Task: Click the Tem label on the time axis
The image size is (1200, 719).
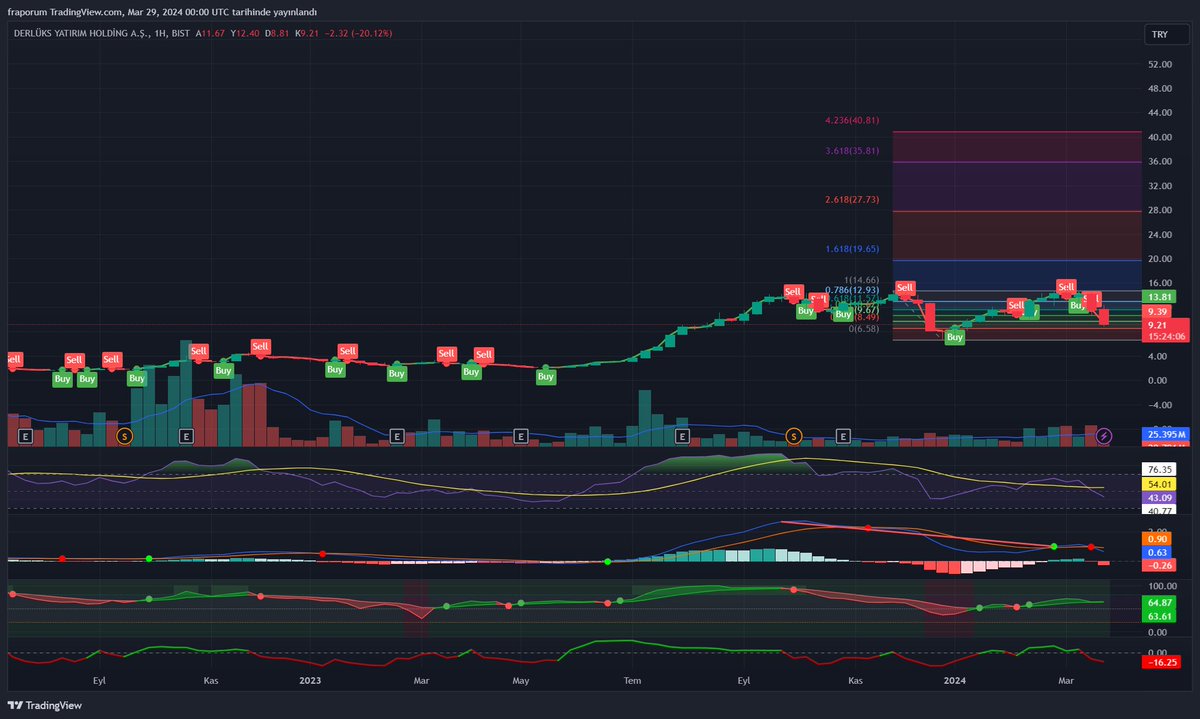Action: pos(631,680)
